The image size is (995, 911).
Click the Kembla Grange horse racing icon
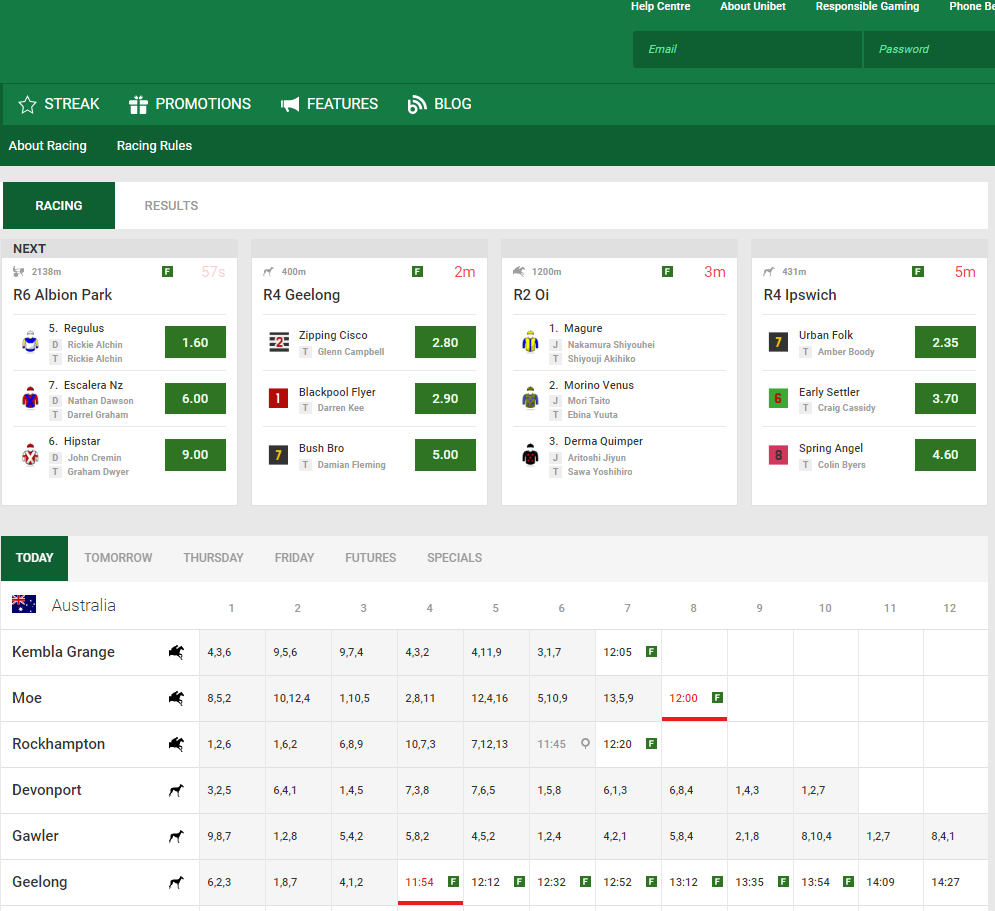coord(176,652)
